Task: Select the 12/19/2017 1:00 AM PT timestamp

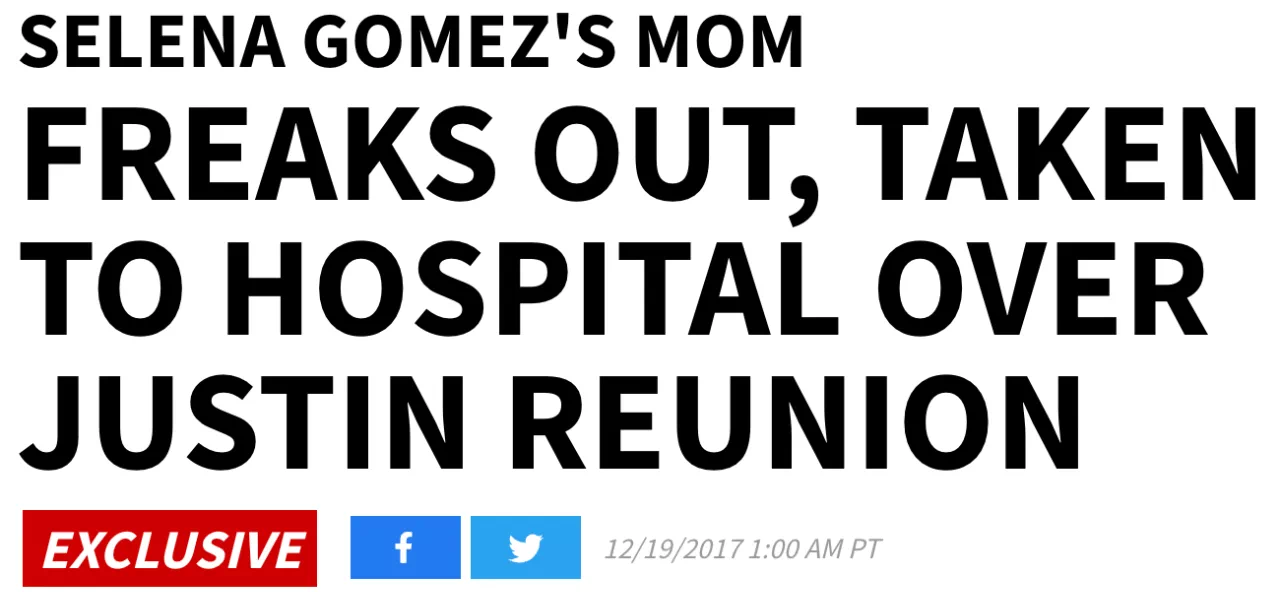Action: point(743,549)
